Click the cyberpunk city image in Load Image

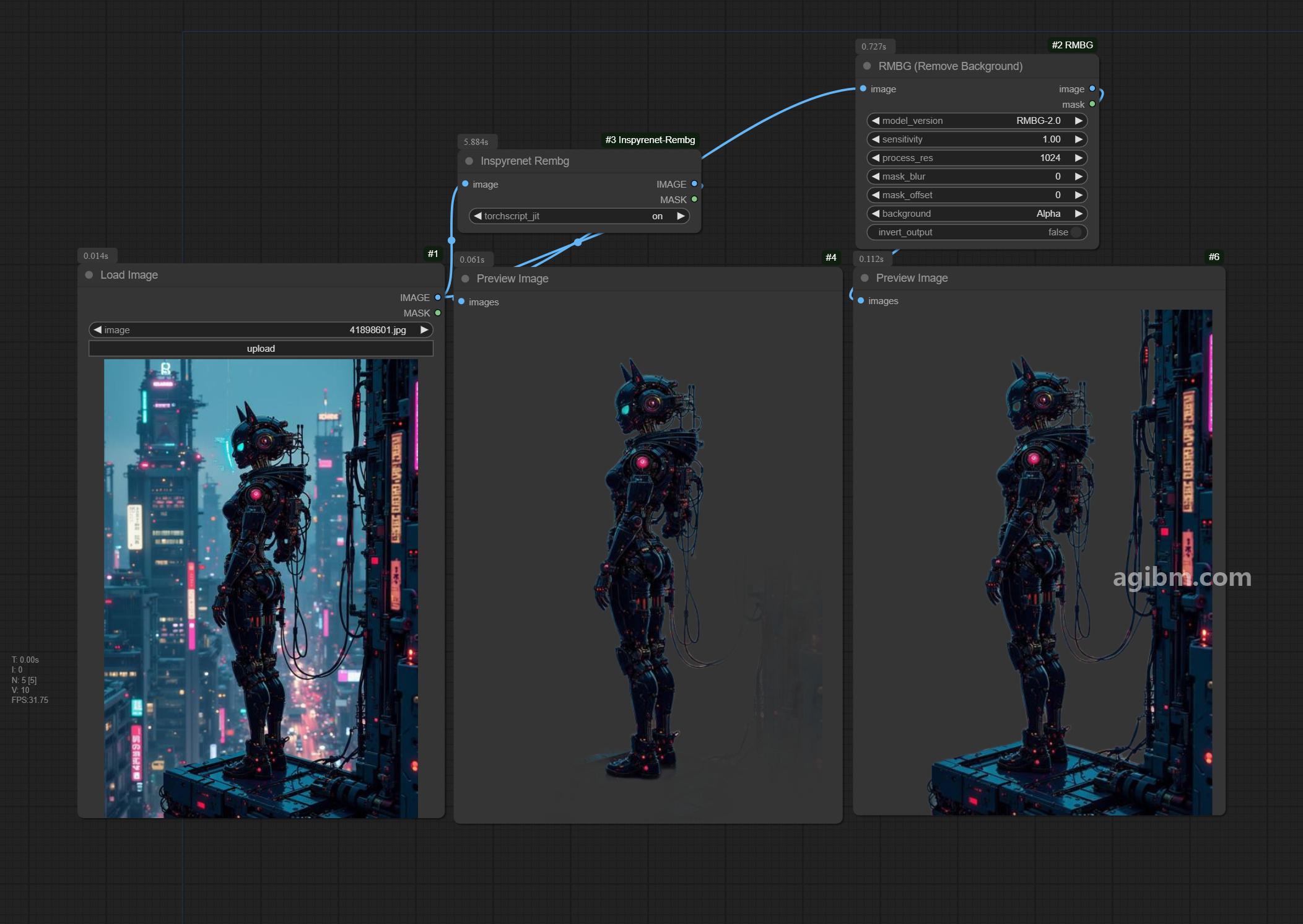(x=261, y=588)
